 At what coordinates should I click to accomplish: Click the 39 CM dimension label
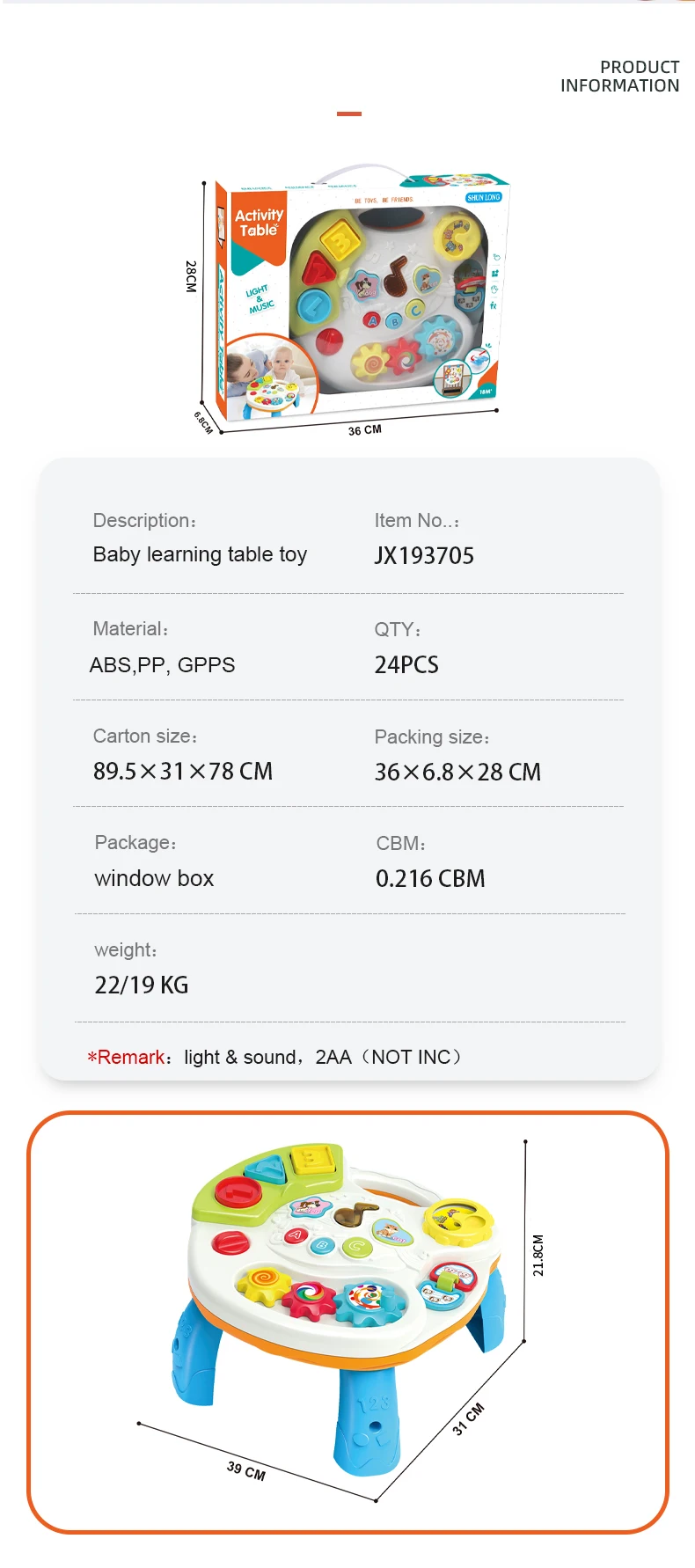coord(246,1470)
